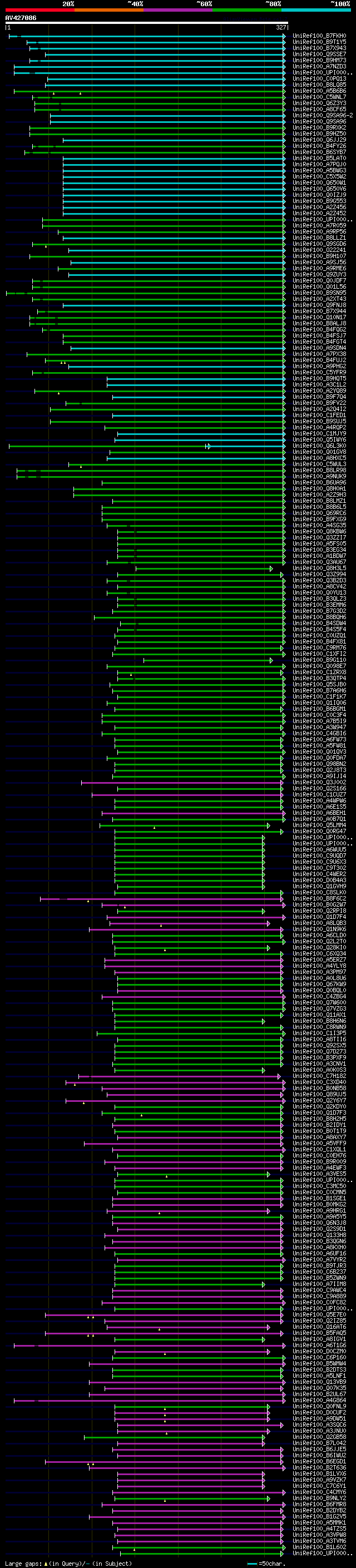Select the UniRef100_A7R059 label

click(x=319, y=226)
